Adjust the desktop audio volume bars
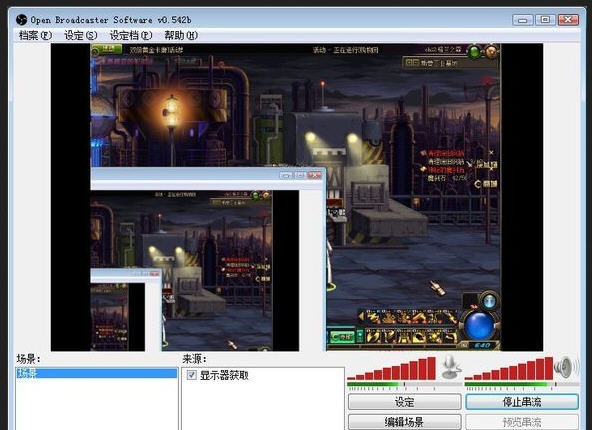The image size is (592, 430). (x=509, y=368)
